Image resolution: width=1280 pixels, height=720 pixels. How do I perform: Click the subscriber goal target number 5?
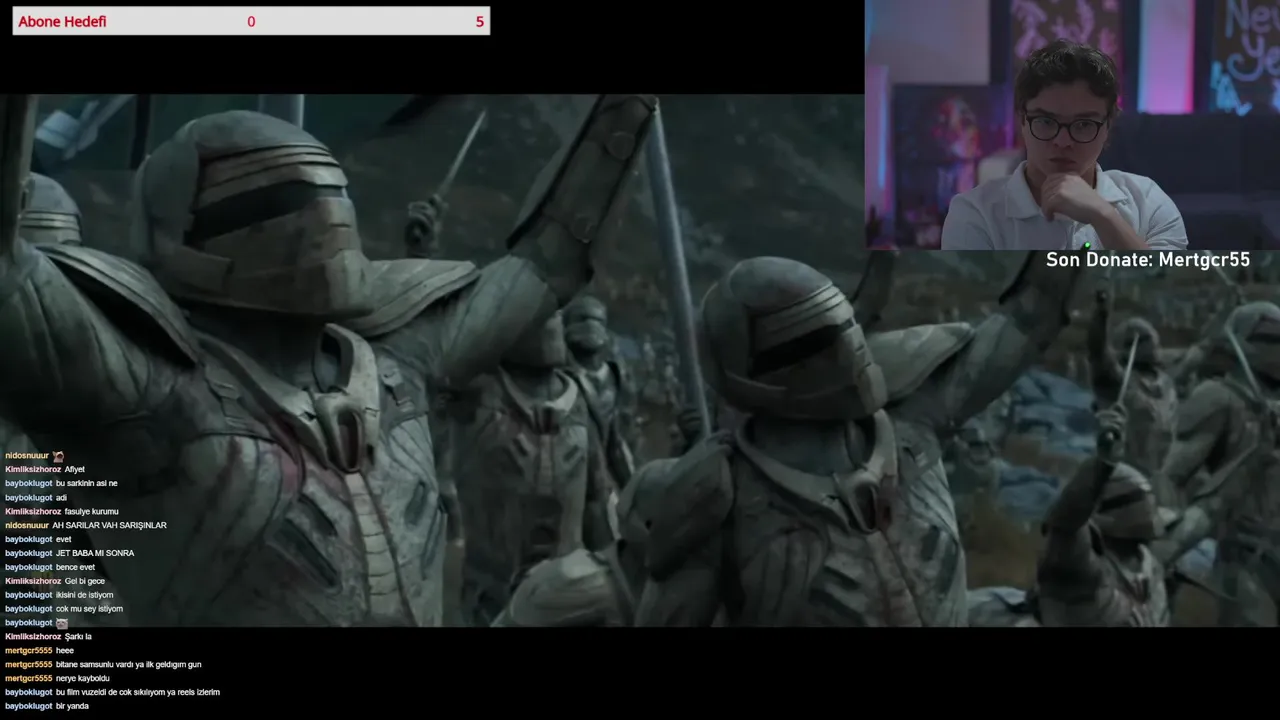click(480, 21)
